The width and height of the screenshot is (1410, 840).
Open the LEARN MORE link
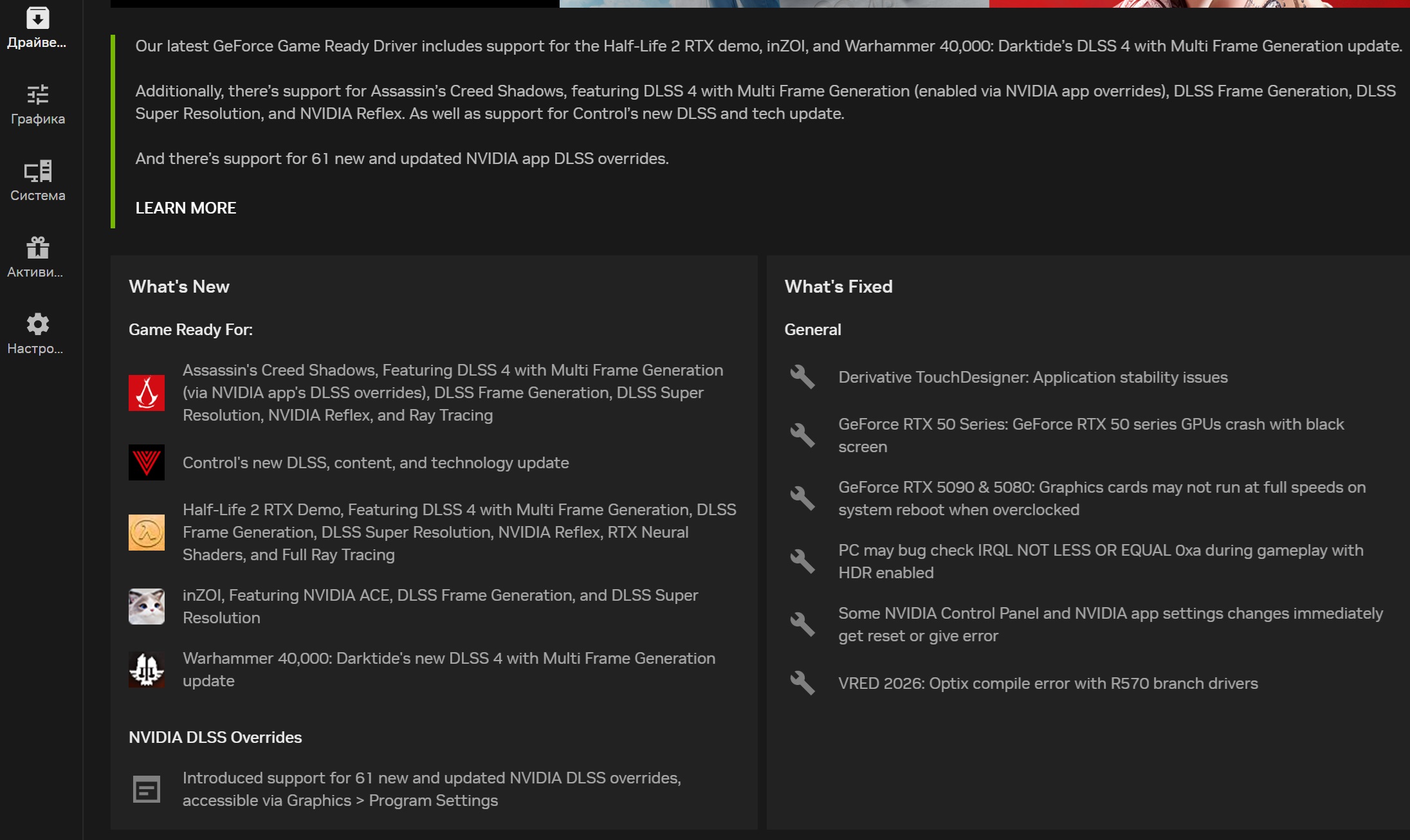186,208
